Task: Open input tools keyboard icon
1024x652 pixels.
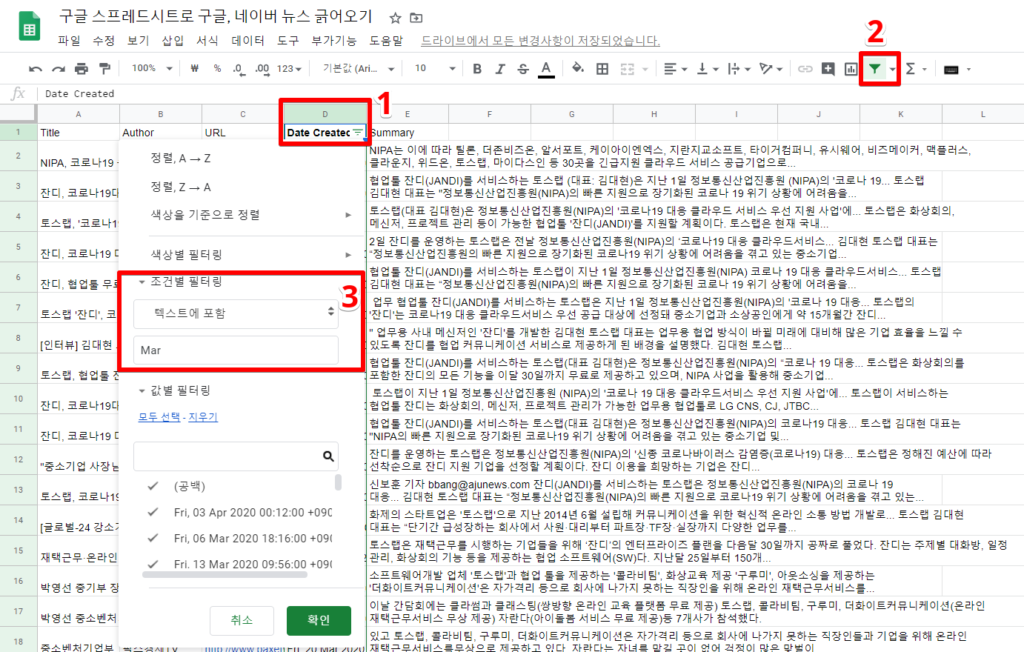Action: click(x=952, y=69)
